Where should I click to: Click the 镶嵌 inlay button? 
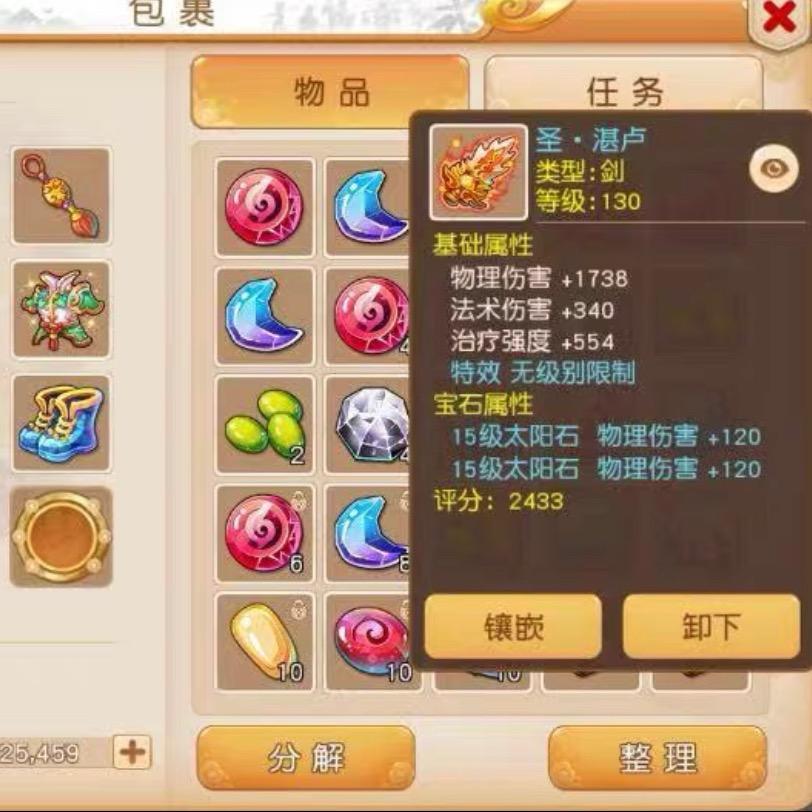point(513,627)
